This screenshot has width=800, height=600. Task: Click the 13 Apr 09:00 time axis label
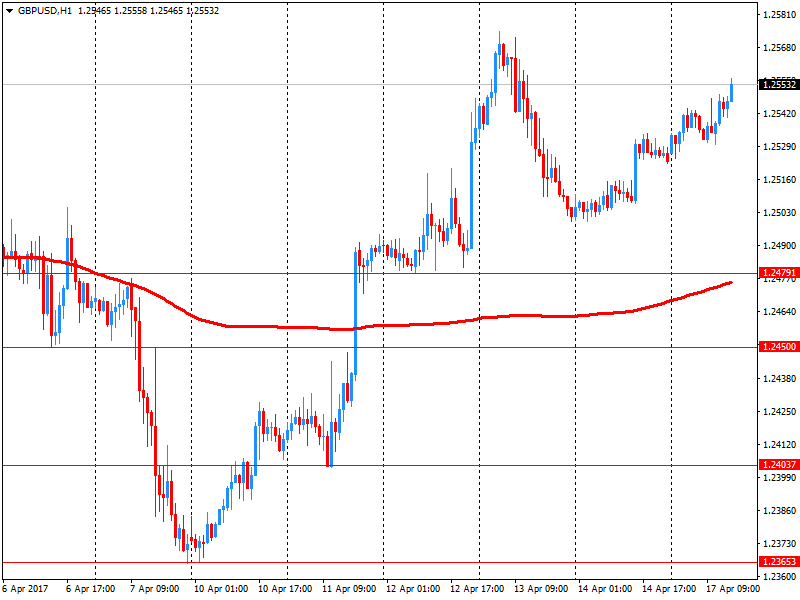(x=541, y=589)
